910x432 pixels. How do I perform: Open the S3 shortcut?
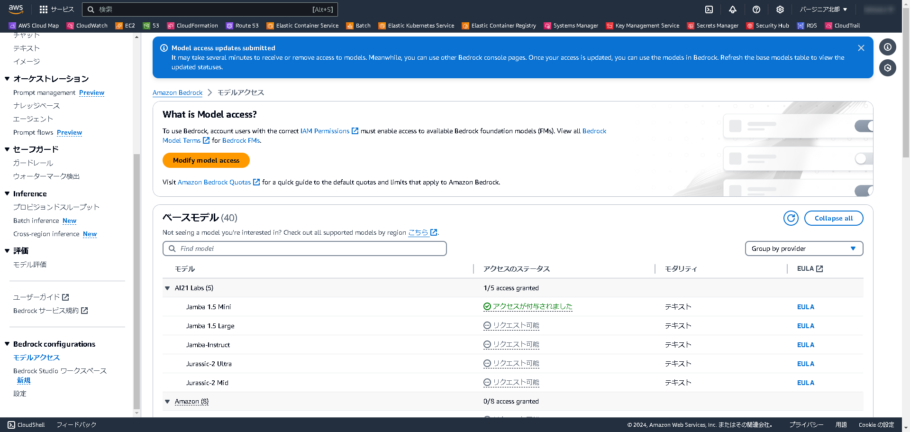pyautogui.click(x=152, y=26)
